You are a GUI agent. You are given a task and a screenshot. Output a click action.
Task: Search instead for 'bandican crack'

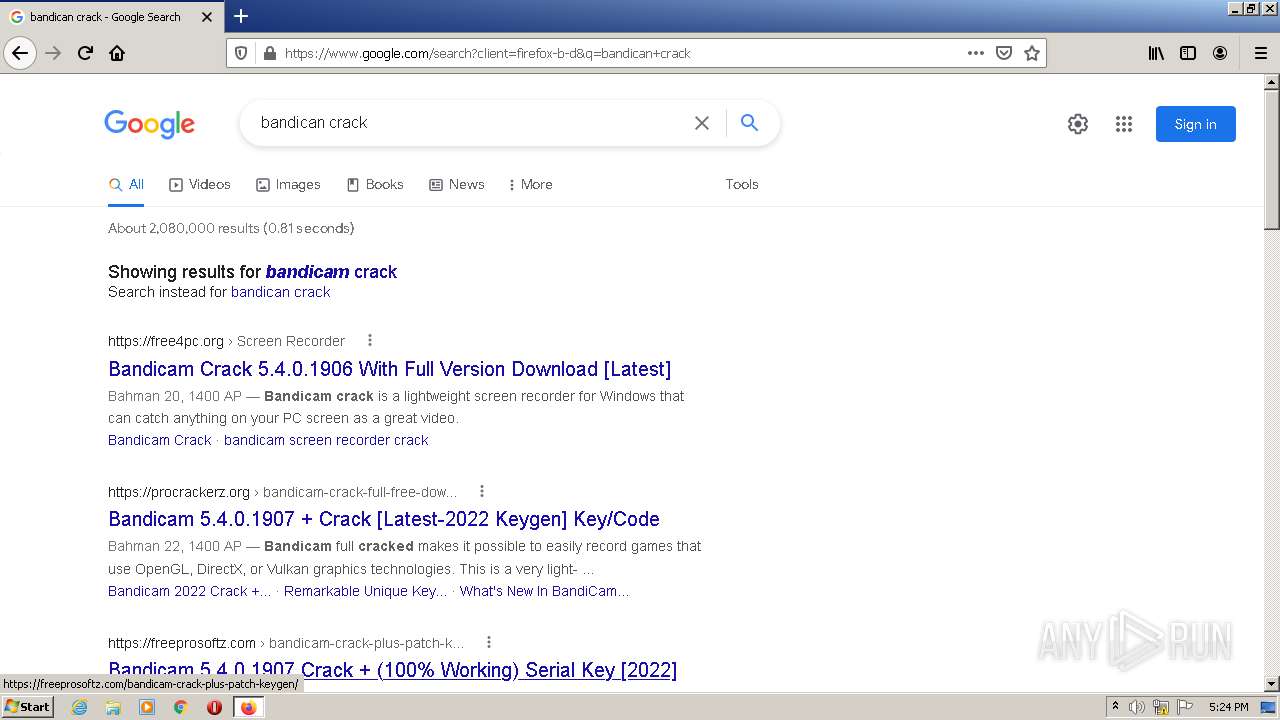pos(280,292)
